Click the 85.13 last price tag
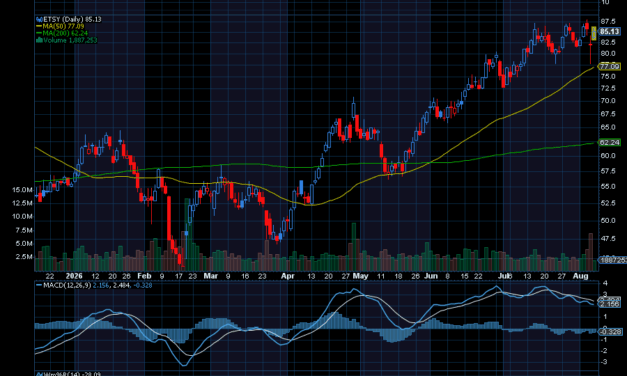Viewport: 627px width, 376px height. pyautogui.click(x=609, y=32)
